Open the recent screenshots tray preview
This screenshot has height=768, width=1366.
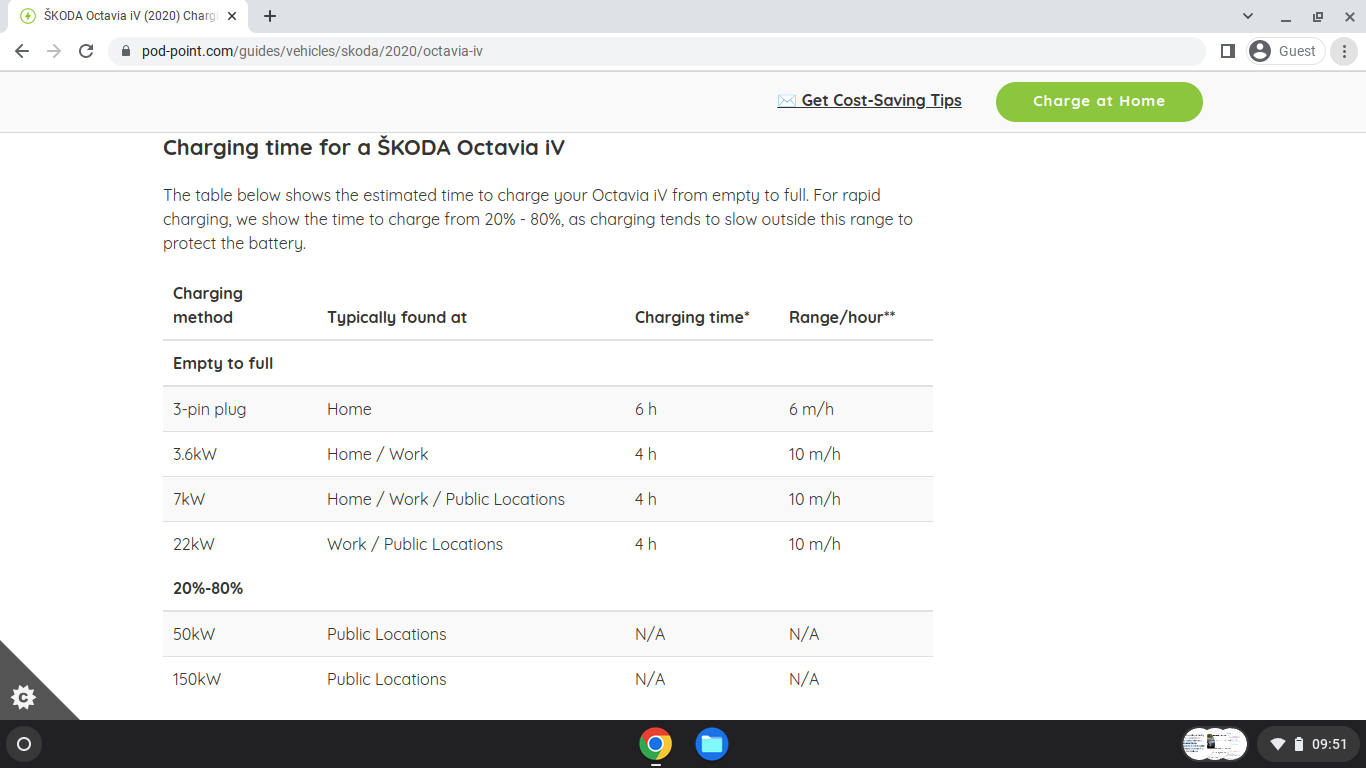(x=1215, y=744)
